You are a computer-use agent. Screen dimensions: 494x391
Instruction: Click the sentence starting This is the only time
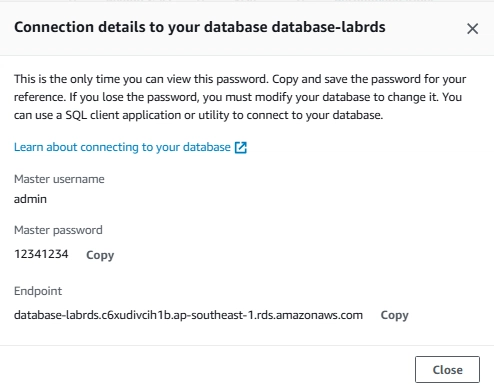click(x=141, y=79)
